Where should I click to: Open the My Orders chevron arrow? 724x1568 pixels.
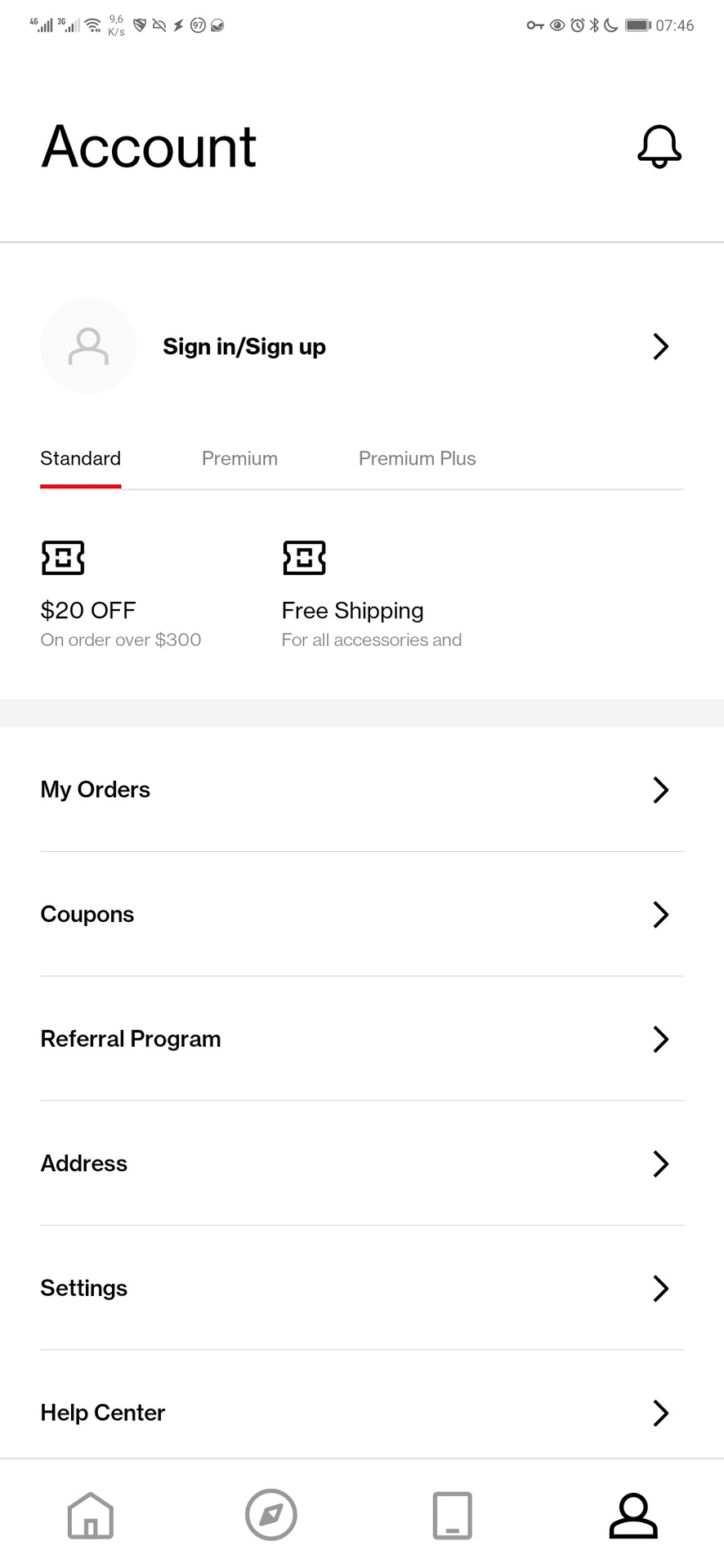pos(660,790)
